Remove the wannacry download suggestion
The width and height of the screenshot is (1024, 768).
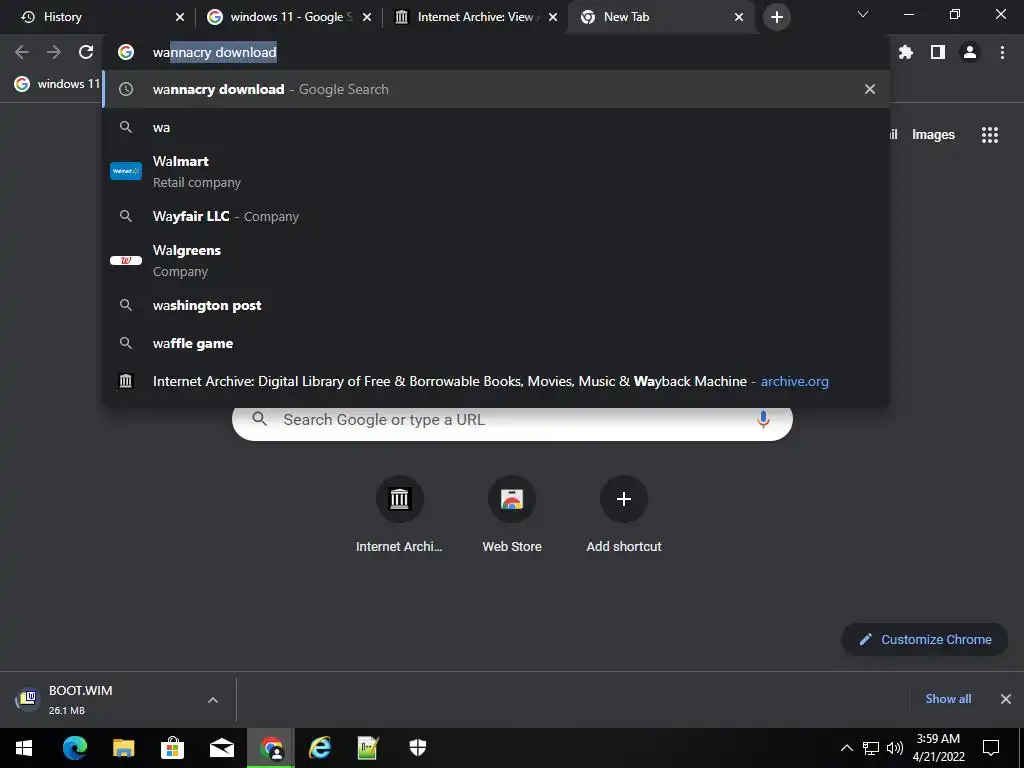[869, 89]
